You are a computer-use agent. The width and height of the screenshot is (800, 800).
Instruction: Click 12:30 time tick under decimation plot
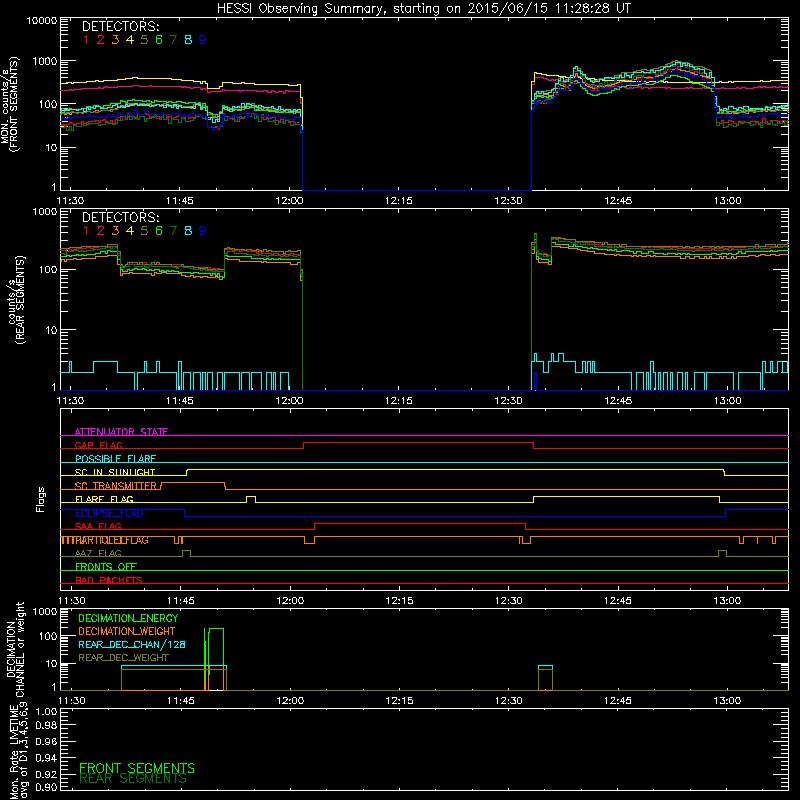[x=508, y=700]
